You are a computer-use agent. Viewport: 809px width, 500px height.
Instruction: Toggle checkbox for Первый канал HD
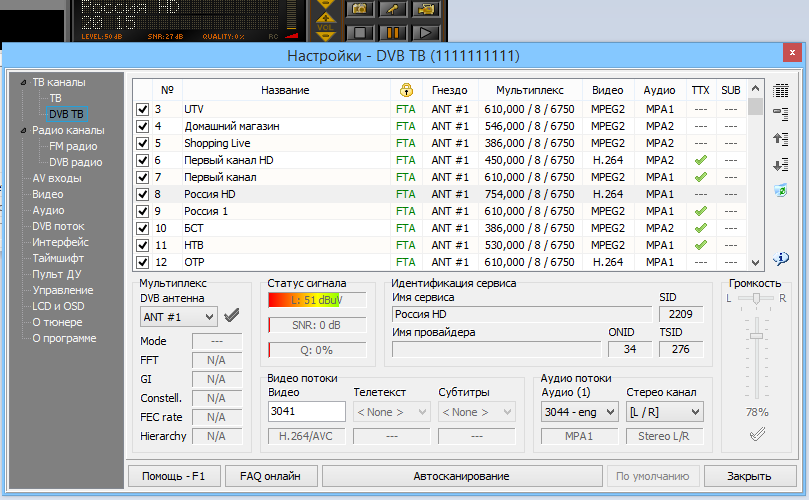[x=142, y=160]
